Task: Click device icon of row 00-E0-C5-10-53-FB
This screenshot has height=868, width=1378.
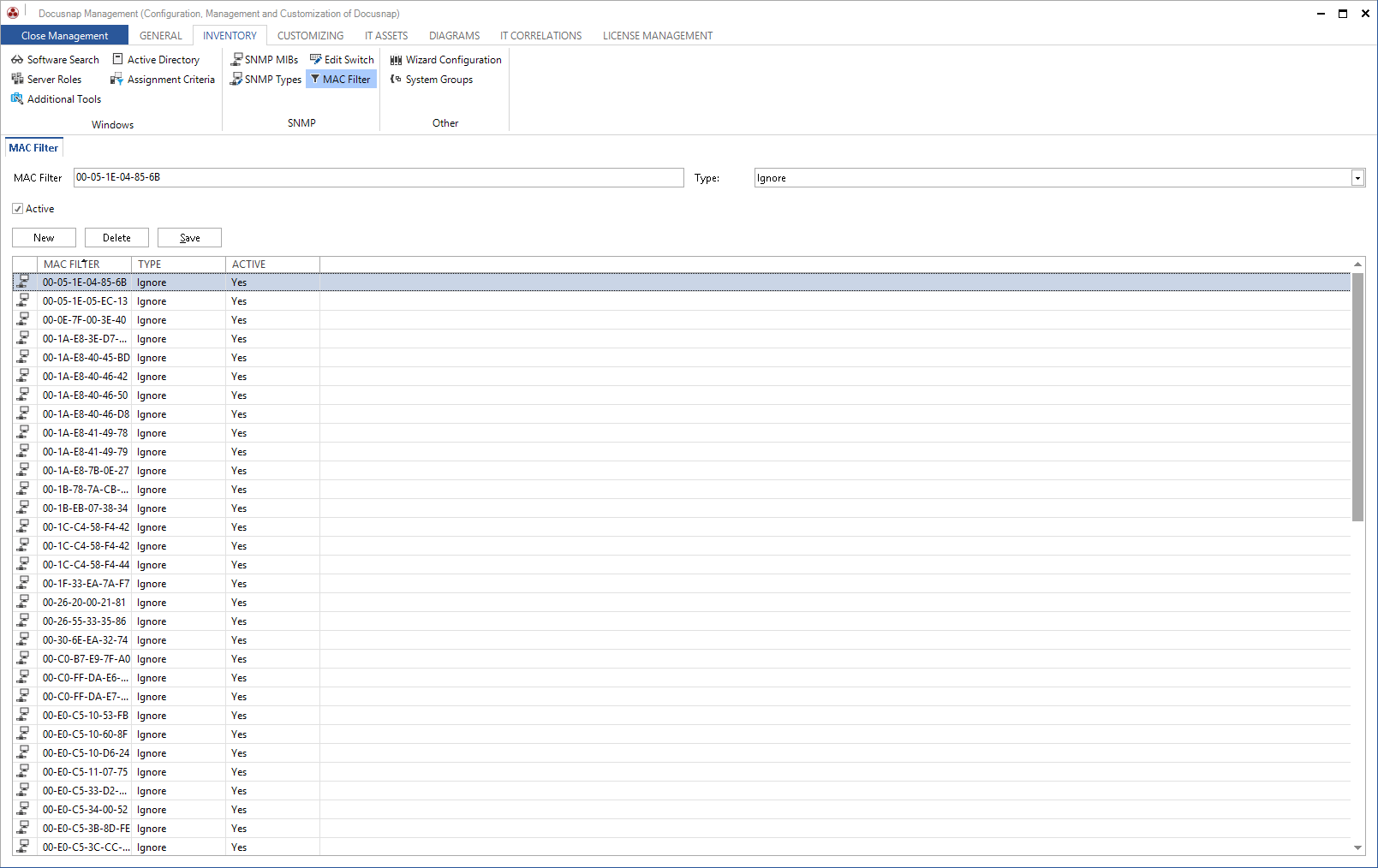Action: pyautogui.click(x=24, y=715)
